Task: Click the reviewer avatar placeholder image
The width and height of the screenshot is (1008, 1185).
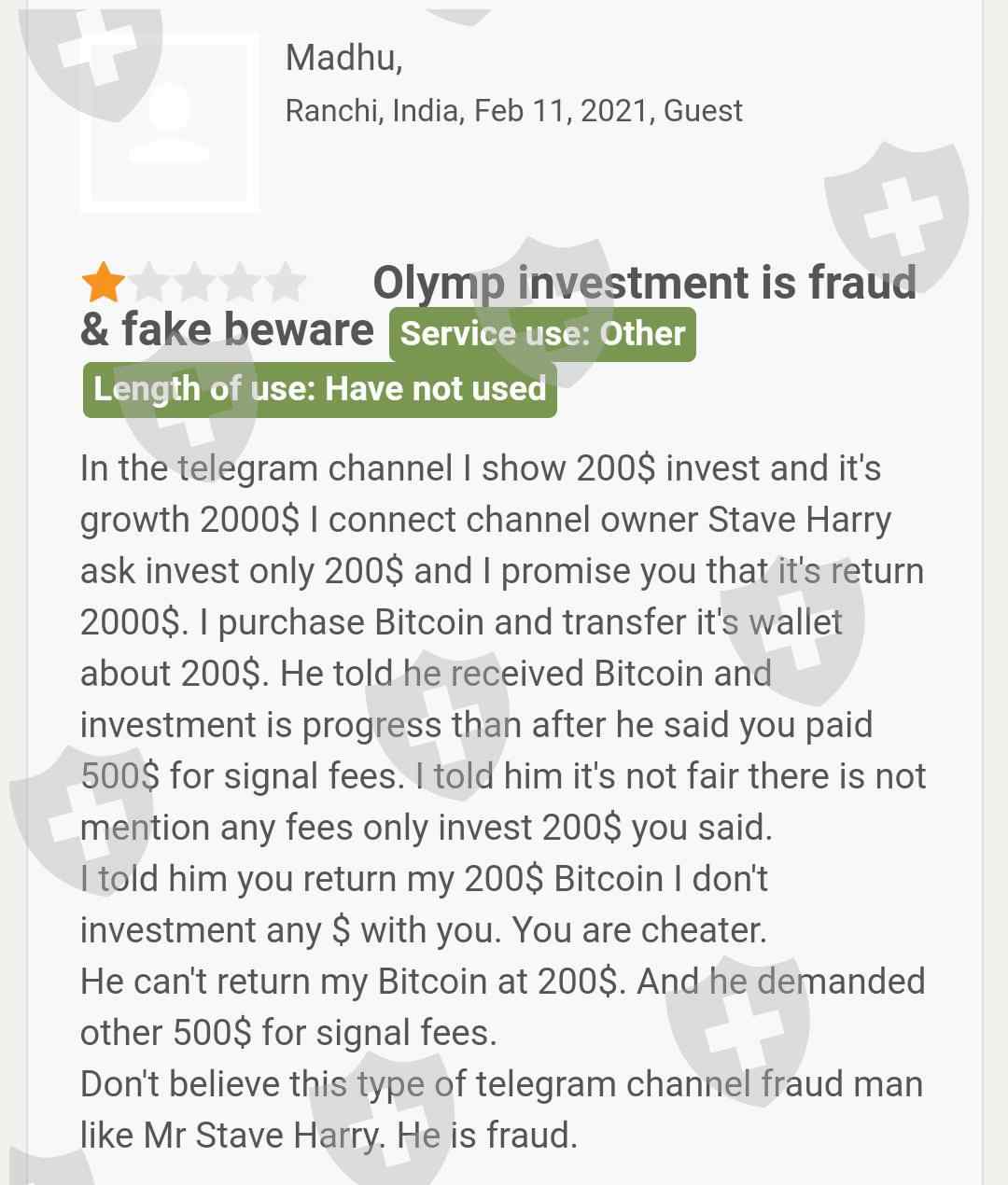Action: [170, 122]
